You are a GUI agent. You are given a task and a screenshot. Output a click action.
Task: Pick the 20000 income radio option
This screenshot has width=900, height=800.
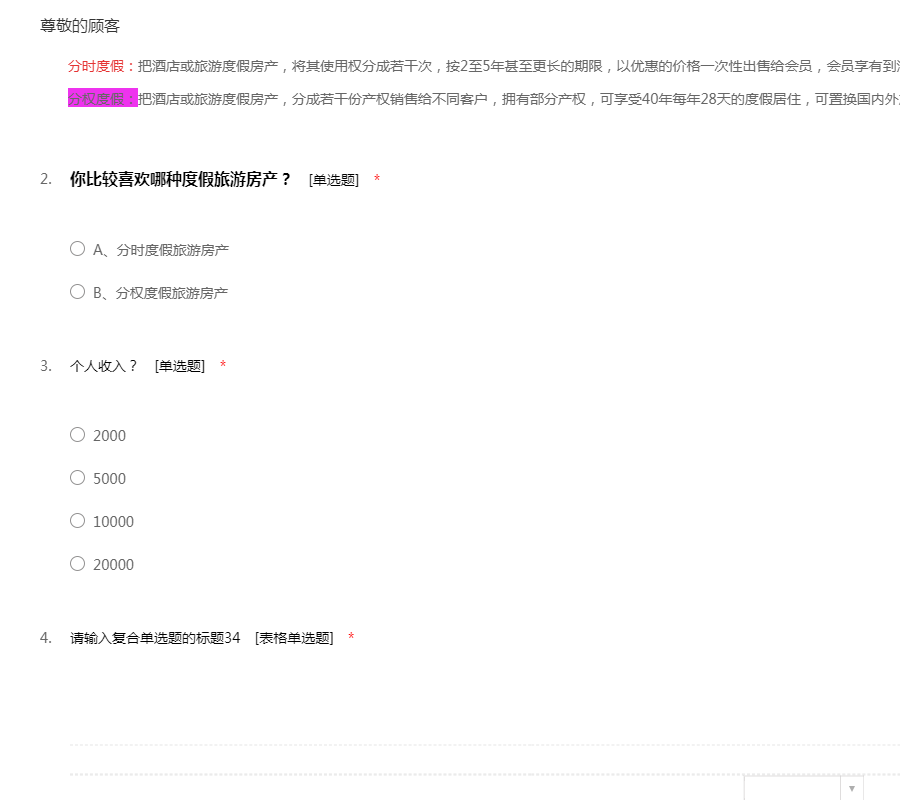click(77, 563)
